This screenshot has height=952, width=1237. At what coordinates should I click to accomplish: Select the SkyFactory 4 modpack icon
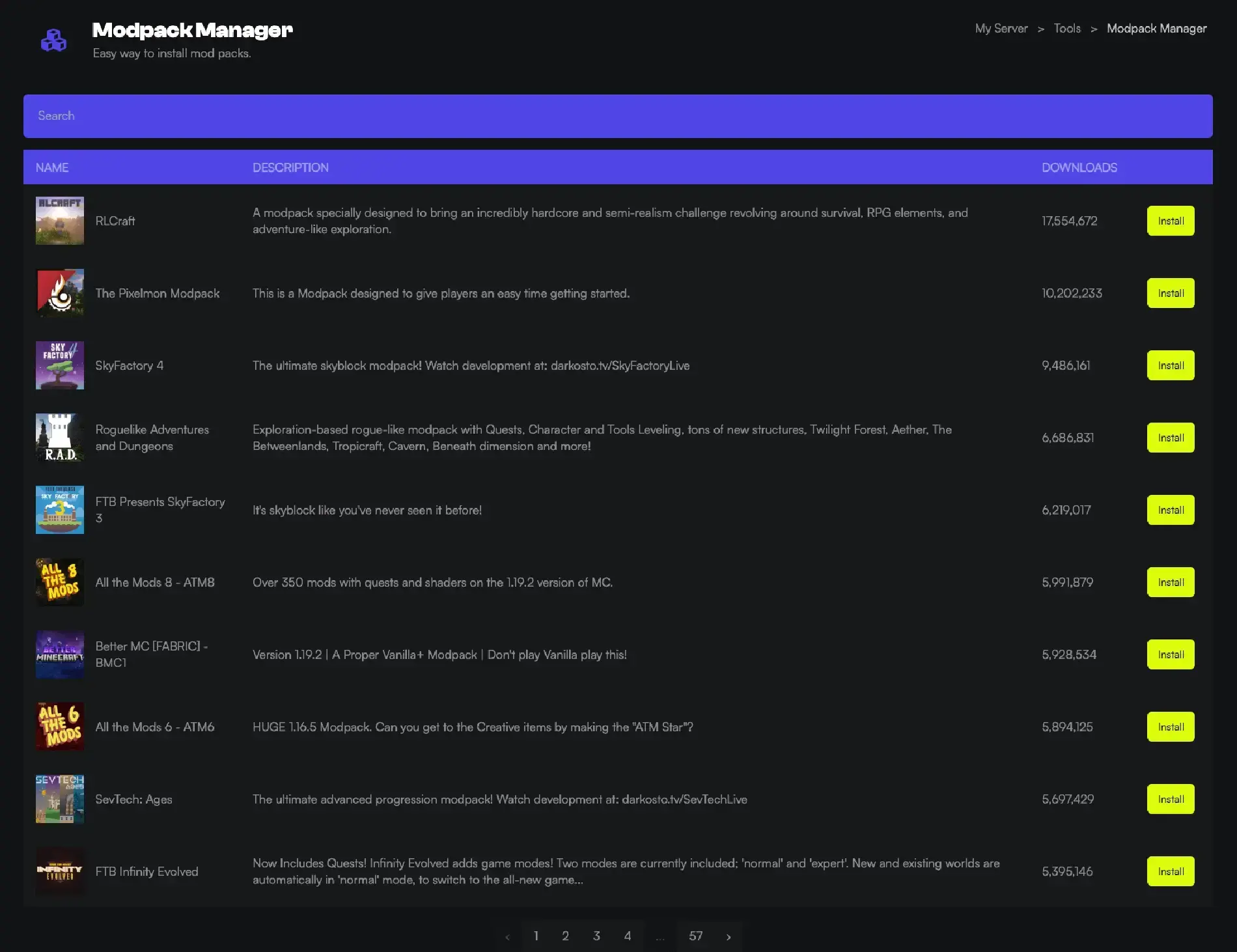[59, 365]
